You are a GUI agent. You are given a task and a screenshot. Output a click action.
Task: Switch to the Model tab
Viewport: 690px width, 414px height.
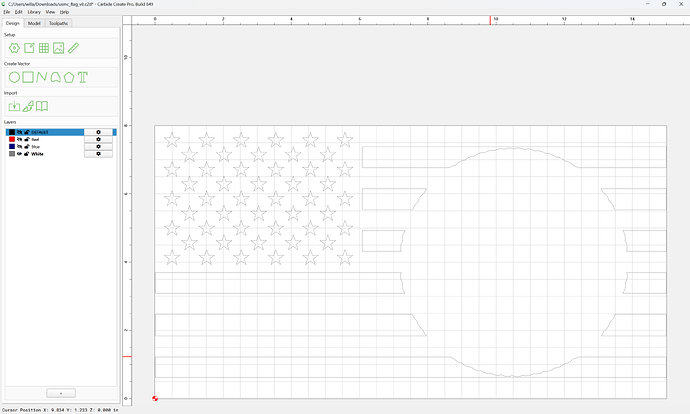point(34,23)
